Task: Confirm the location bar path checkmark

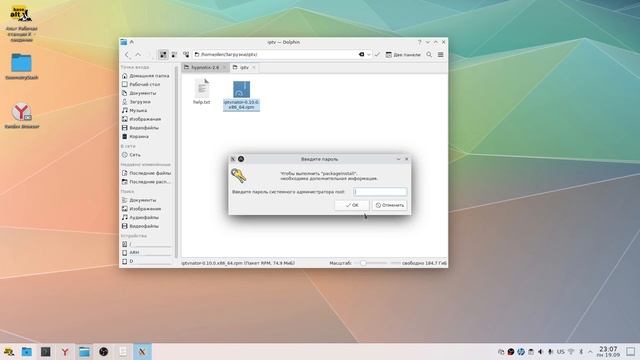Action: 377,54
